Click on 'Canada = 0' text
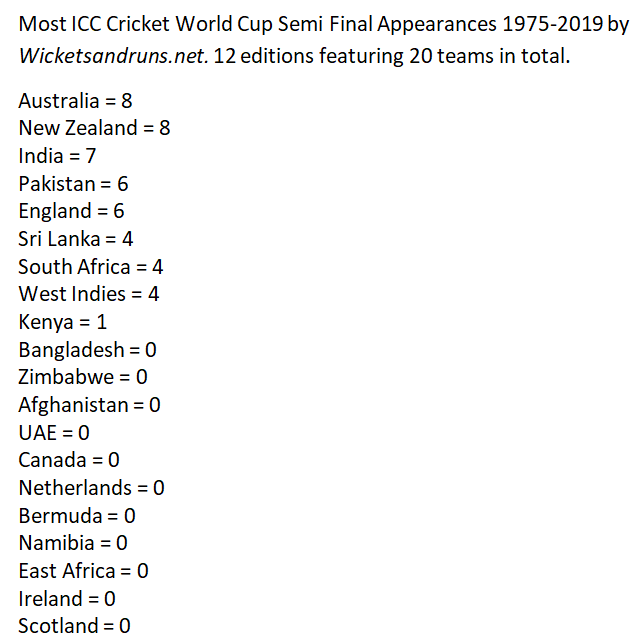The width and height of the screenshot is (636, 642). coord(69,460)
